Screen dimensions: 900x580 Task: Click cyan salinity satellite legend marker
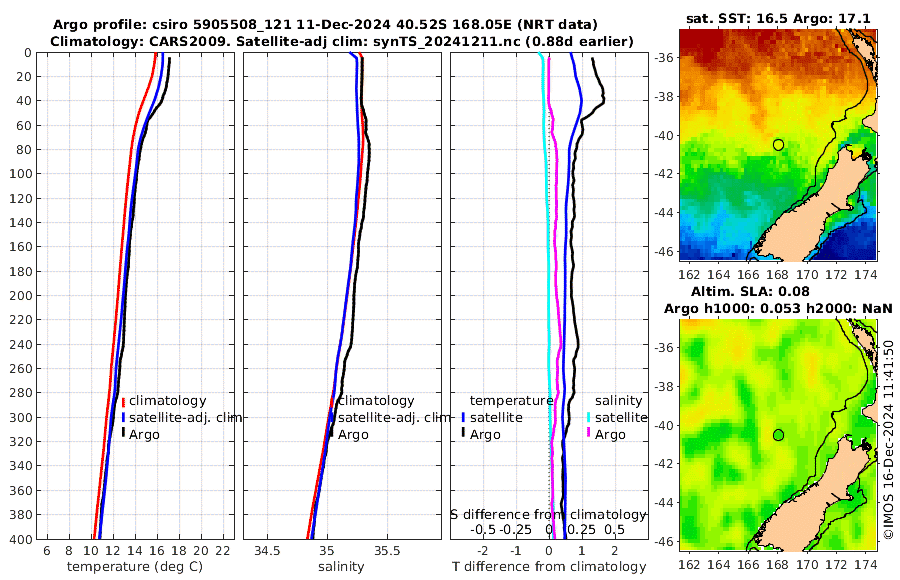[x=588, y=417]
